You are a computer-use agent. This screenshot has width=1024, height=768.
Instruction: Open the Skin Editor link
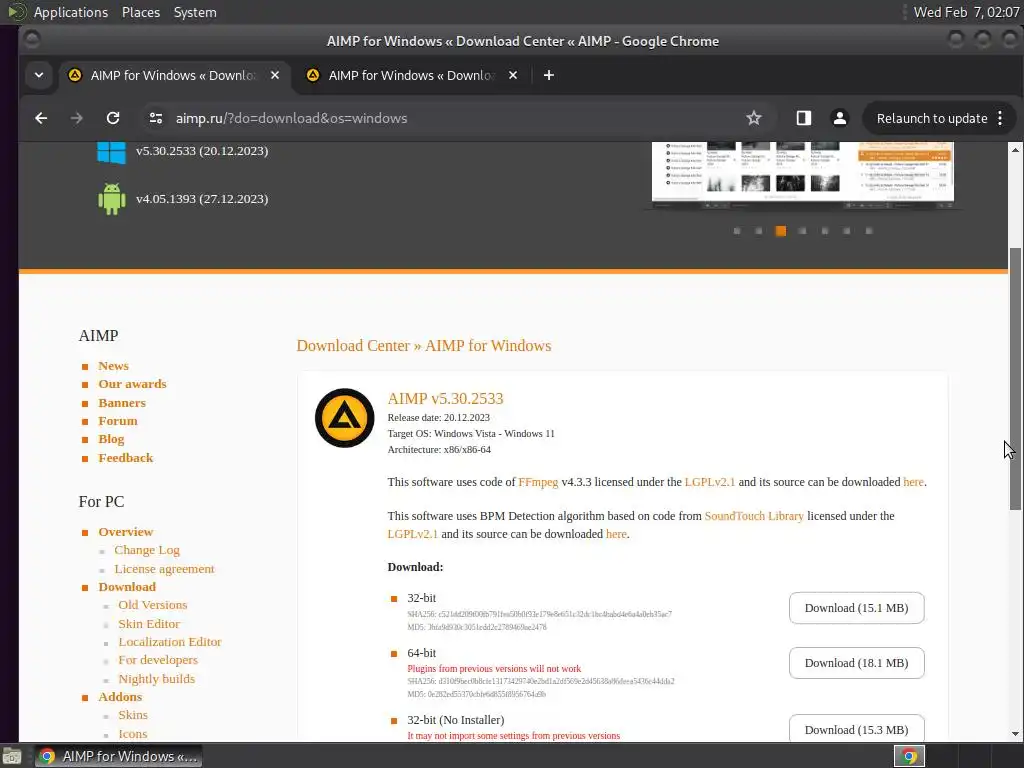149,624
